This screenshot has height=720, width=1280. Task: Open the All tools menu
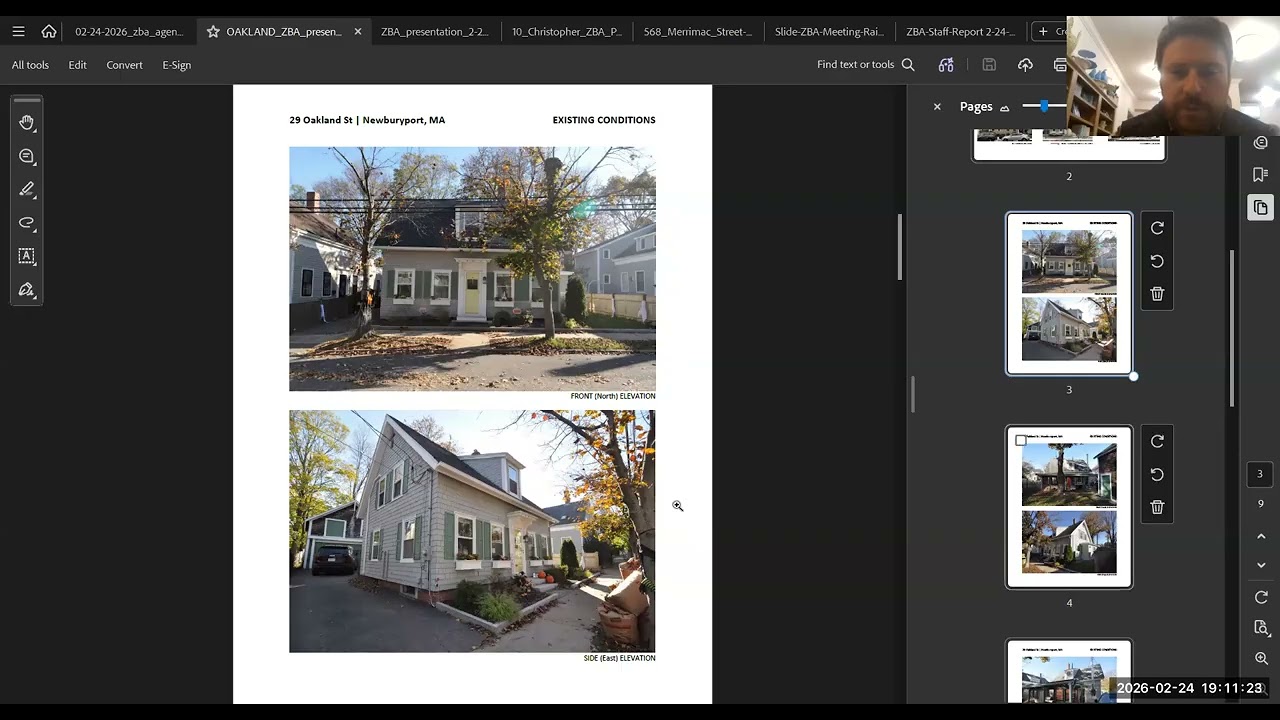point(30,65)
